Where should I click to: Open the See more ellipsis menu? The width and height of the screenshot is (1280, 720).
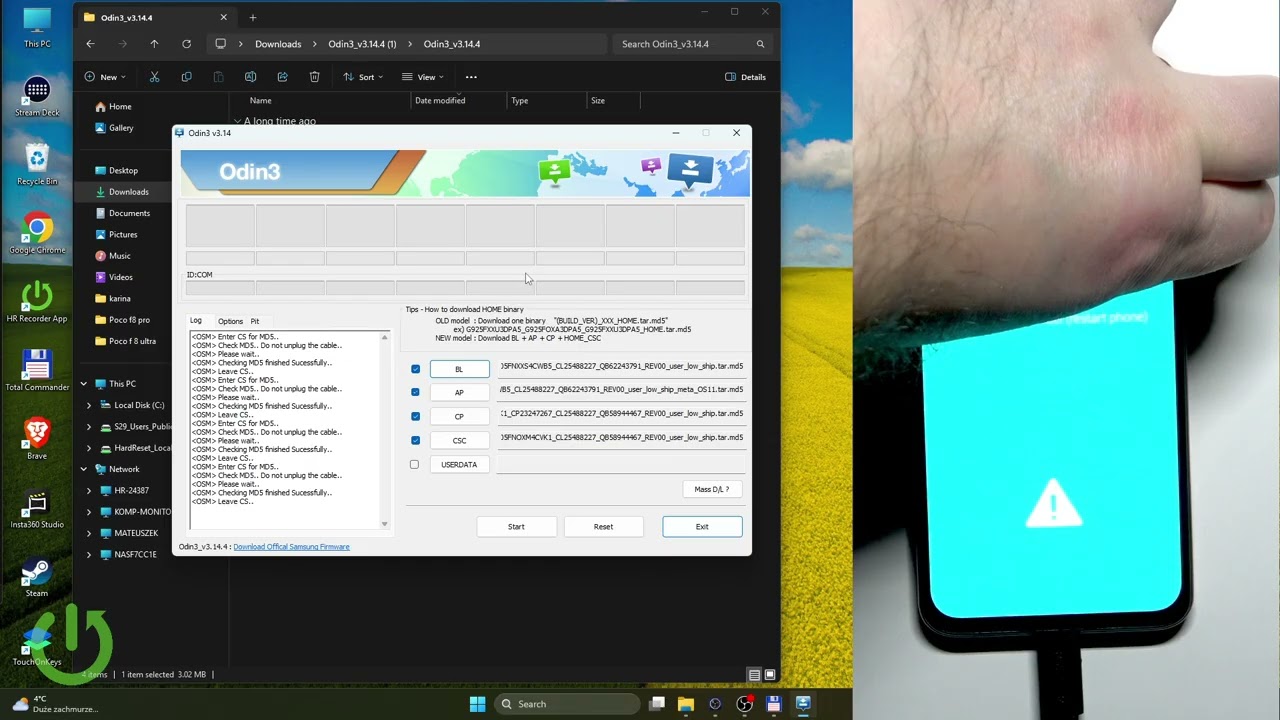pyautogui.click(x=471, y=77)
